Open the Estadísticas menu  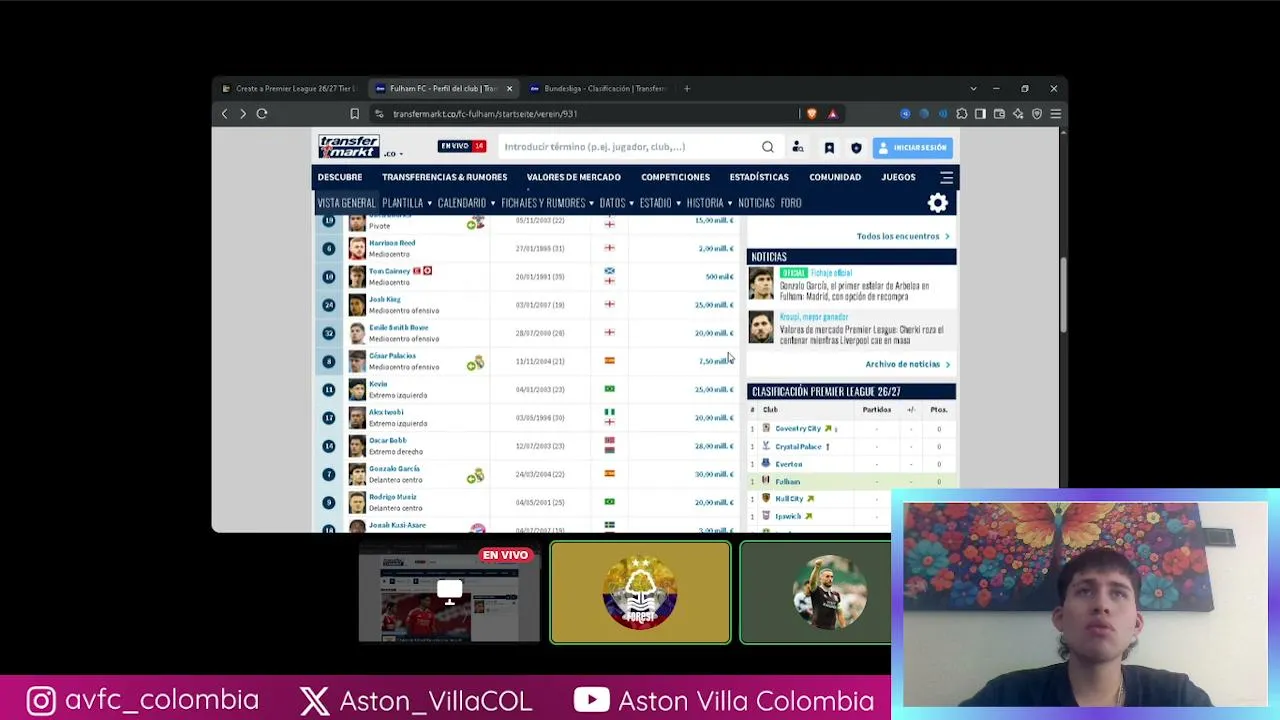[x=759, y=177]
